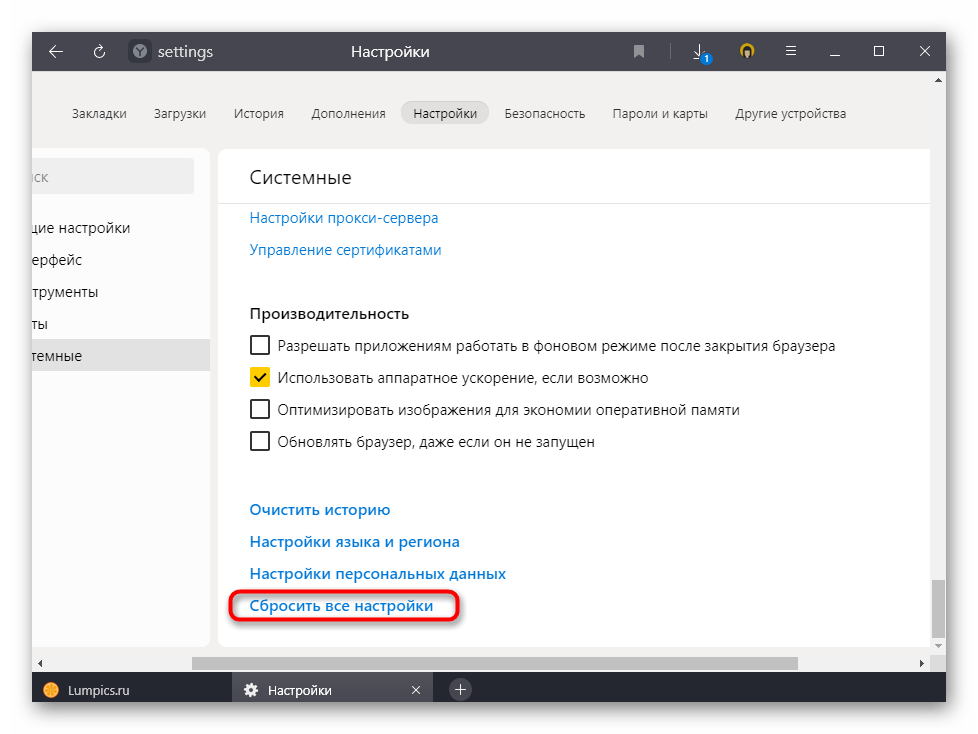Go to Дополнения section
The height and width of the screenshot is (734, 978).
point(349,113)
